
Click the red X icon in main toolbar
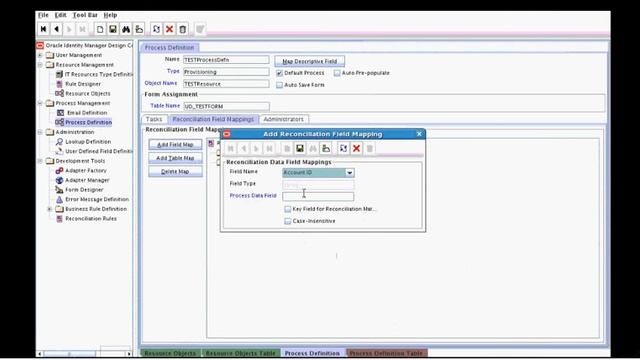169,29
